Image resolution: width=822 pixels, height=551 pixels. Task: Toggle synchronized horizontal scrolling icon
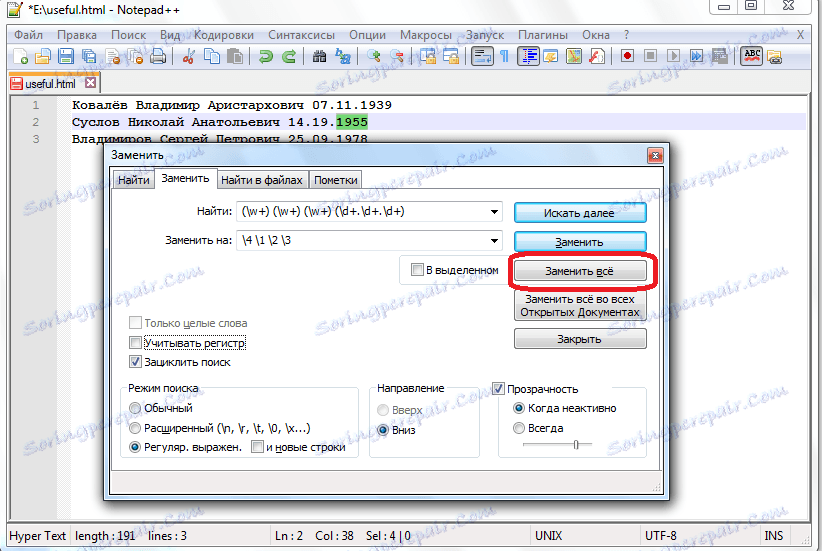pos(451,56)
